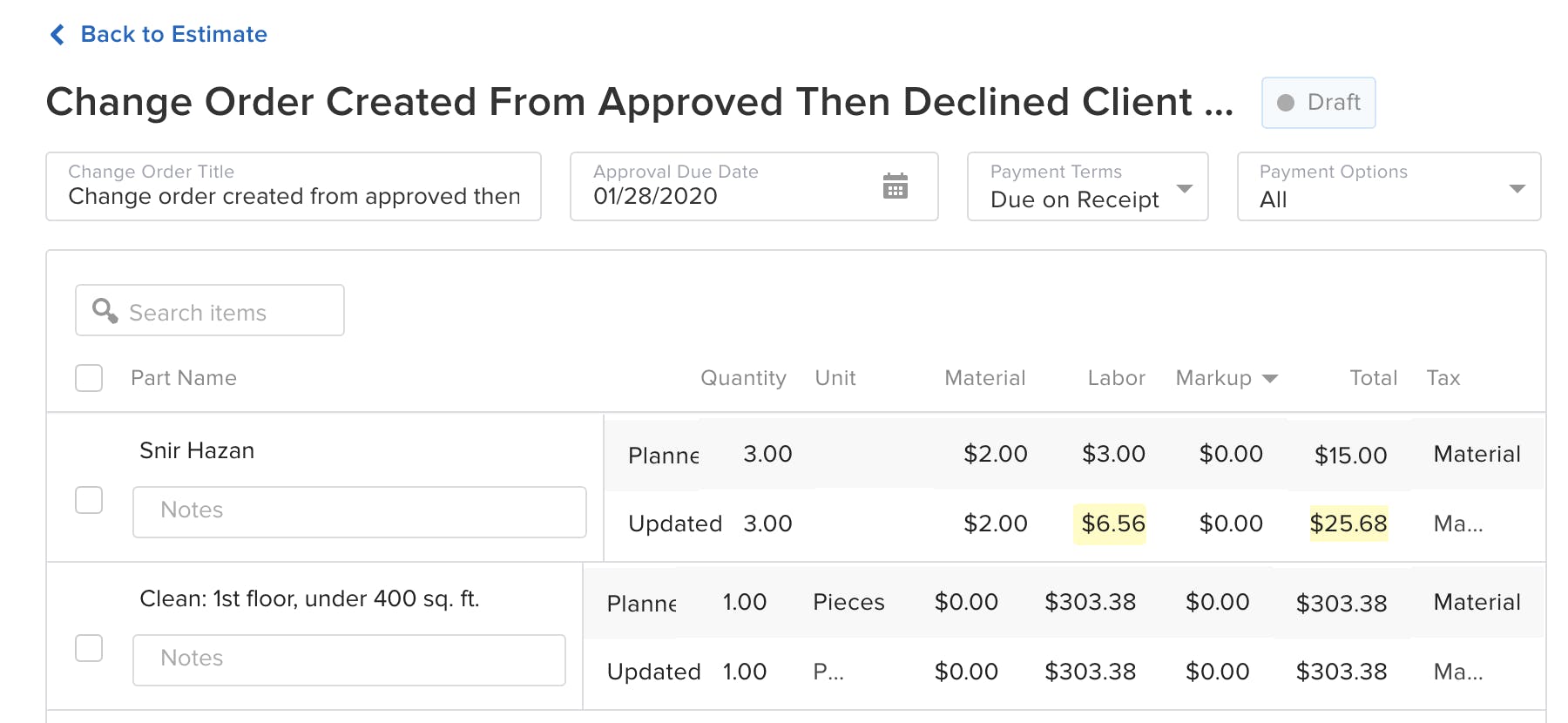This screenshot has width=1568, height=723.
Task: Click the Change Order Title input field
Action: click(x=294, y=197)
